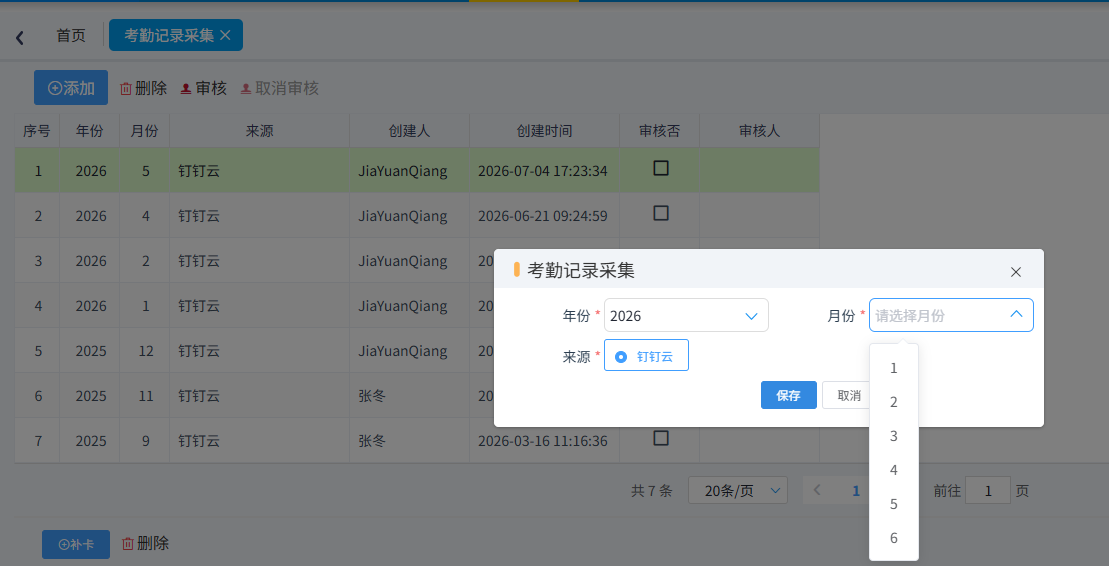
Task: Click the 创建时间 column header
Action: pos(545,131)
